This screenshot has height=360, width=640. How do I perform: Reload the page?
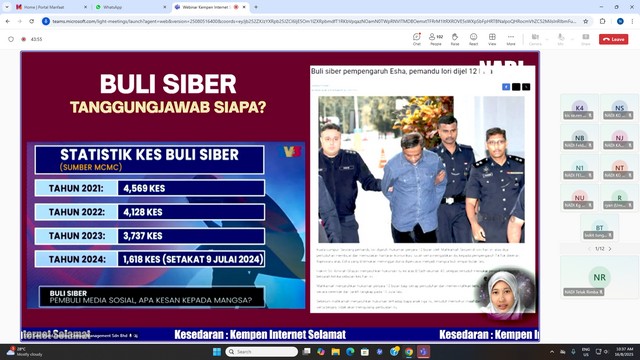[31, 21]
